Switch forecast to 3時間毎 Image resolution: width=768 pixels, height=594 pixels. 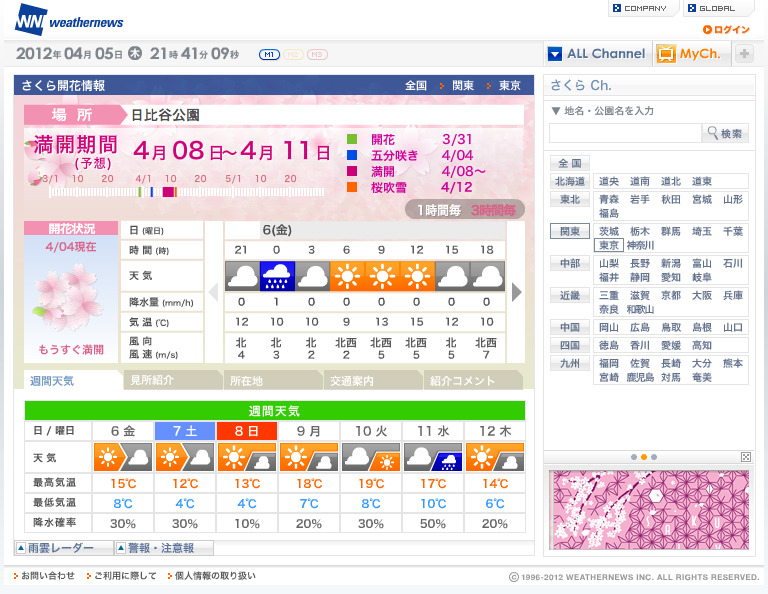pos(493,210)
